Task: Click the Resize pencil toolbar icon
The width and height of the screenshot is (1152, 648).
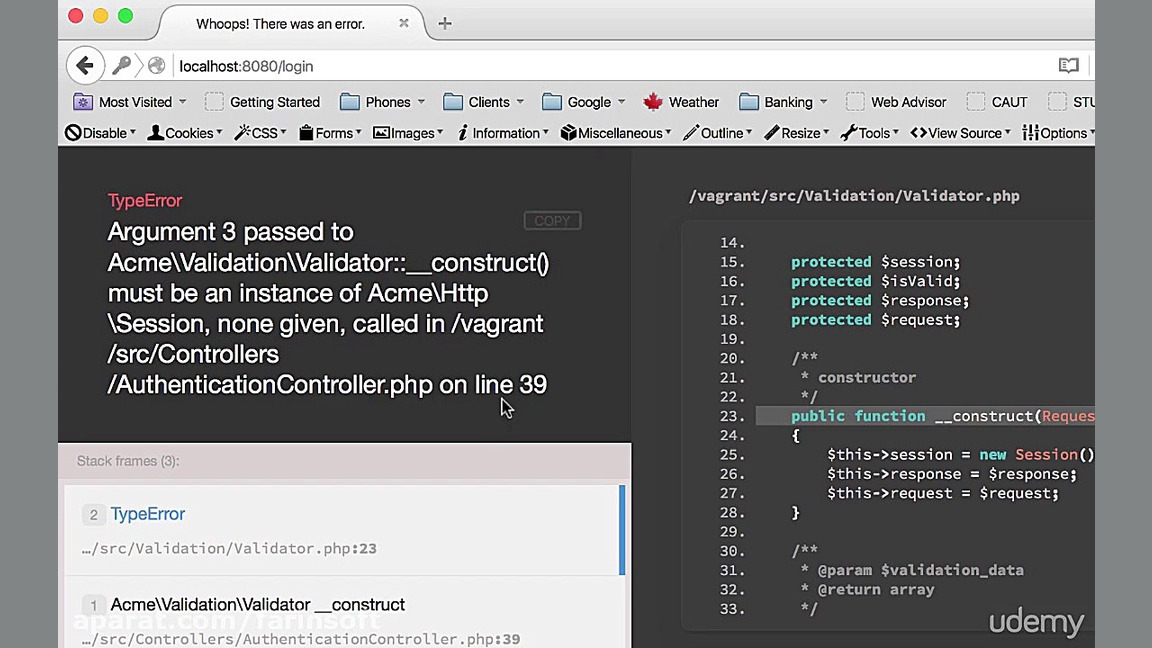Action: click(x=771, y=133)
